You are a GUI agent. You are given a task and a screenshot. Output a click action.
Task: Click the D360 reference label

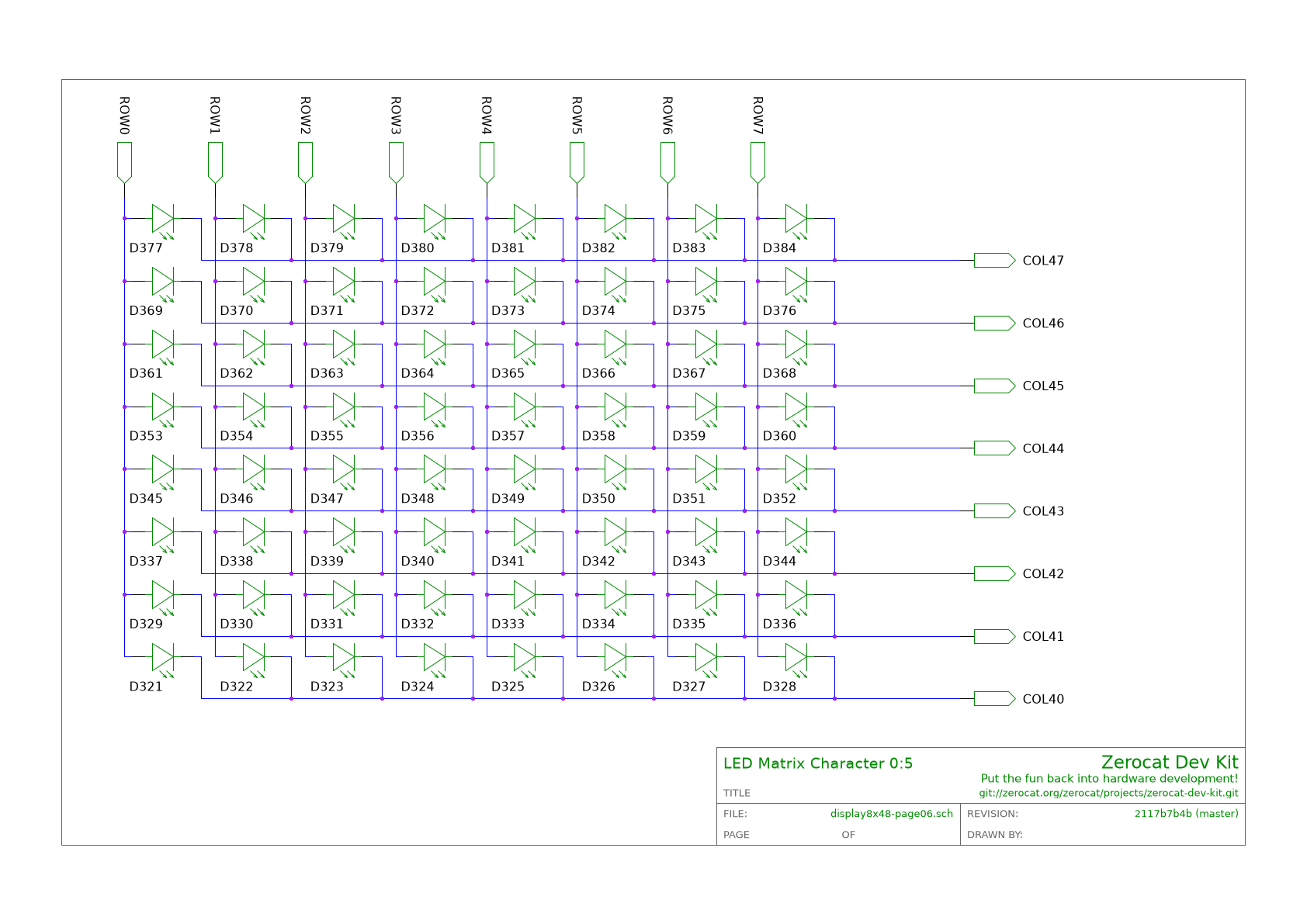(779, 436)
